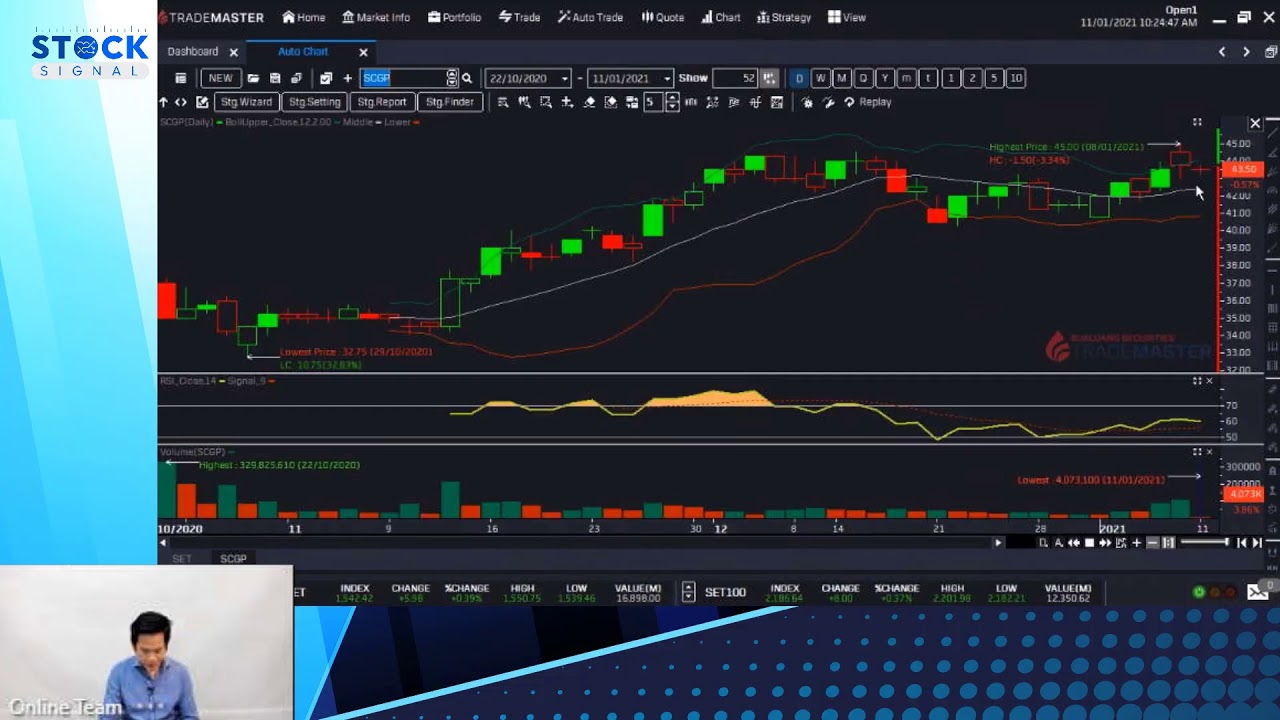Open the Home menu
This screenshot has height=720, width=1280.
point(304,17)
